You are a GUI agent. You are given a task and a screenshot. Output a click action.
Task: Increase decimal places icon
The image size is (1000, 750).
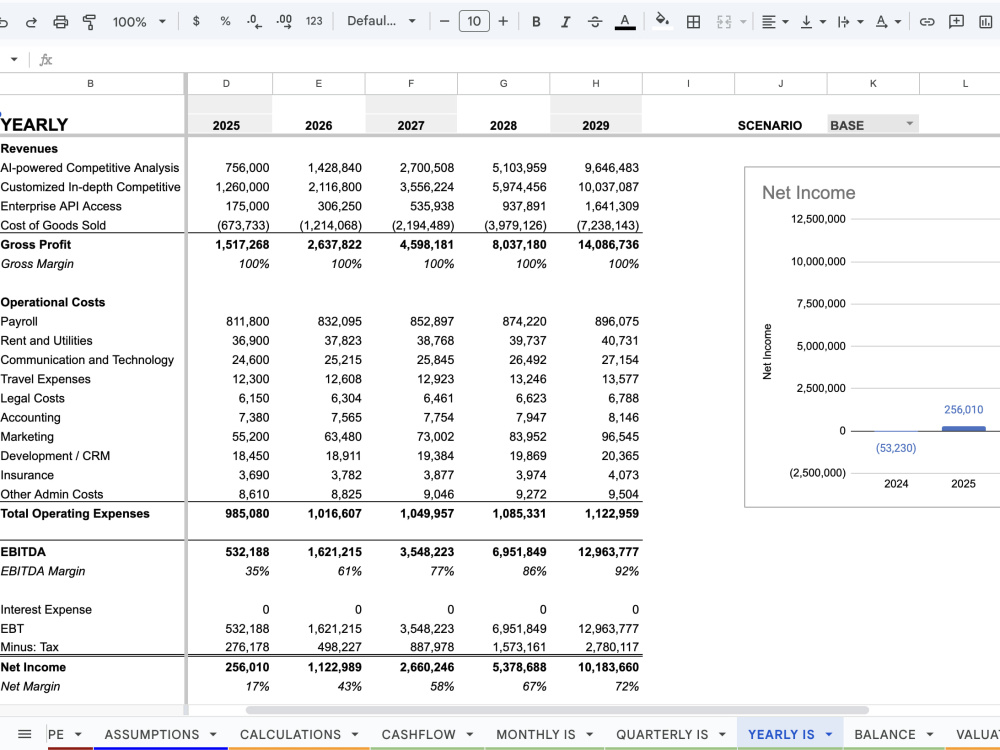[284, 21]
